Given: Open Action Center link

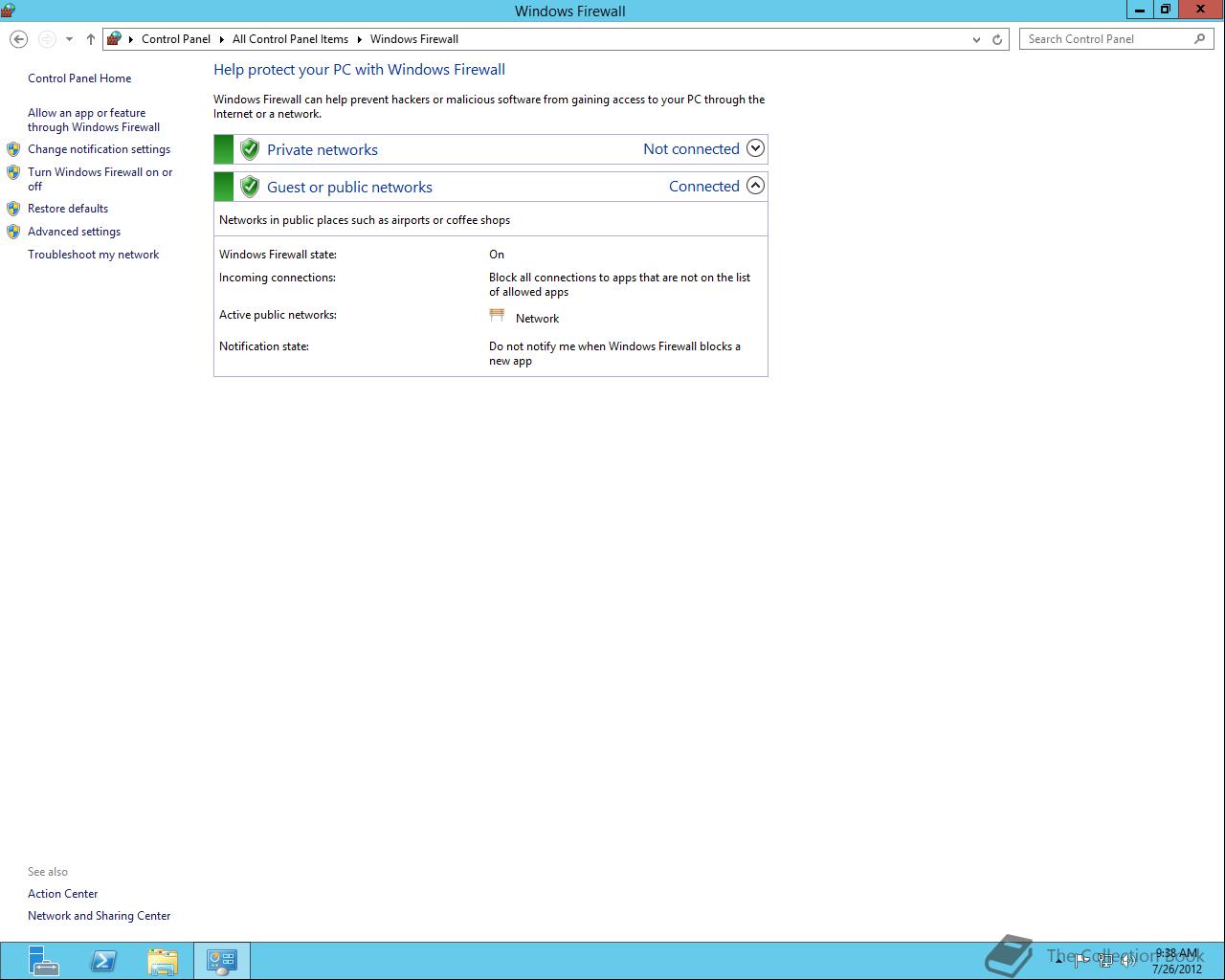Looking at the screenshot, I should tap(62, 894).
